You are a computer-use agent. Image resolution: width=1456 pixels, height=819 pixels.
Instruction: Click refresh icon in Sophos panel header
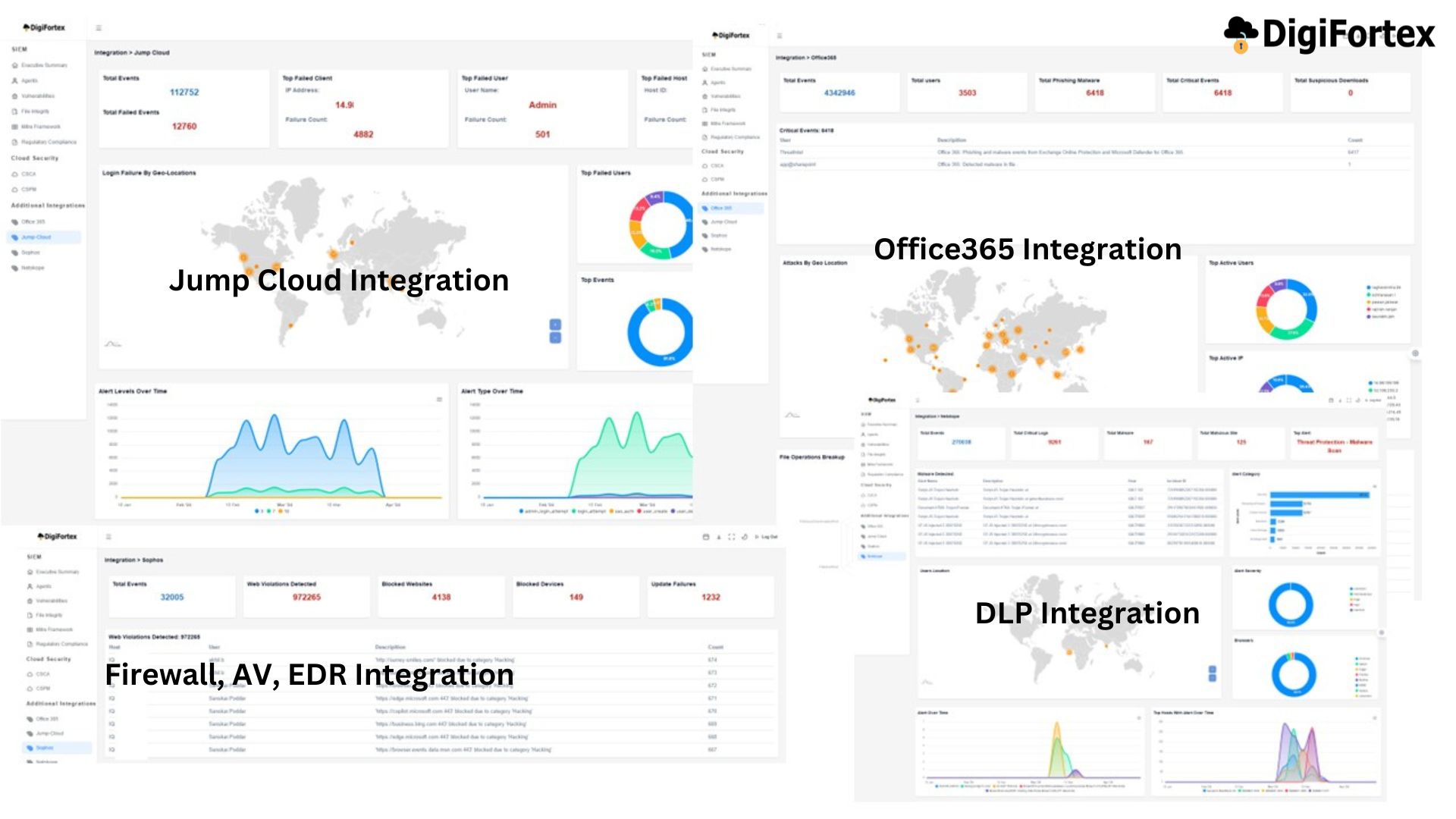click(744, 537)
